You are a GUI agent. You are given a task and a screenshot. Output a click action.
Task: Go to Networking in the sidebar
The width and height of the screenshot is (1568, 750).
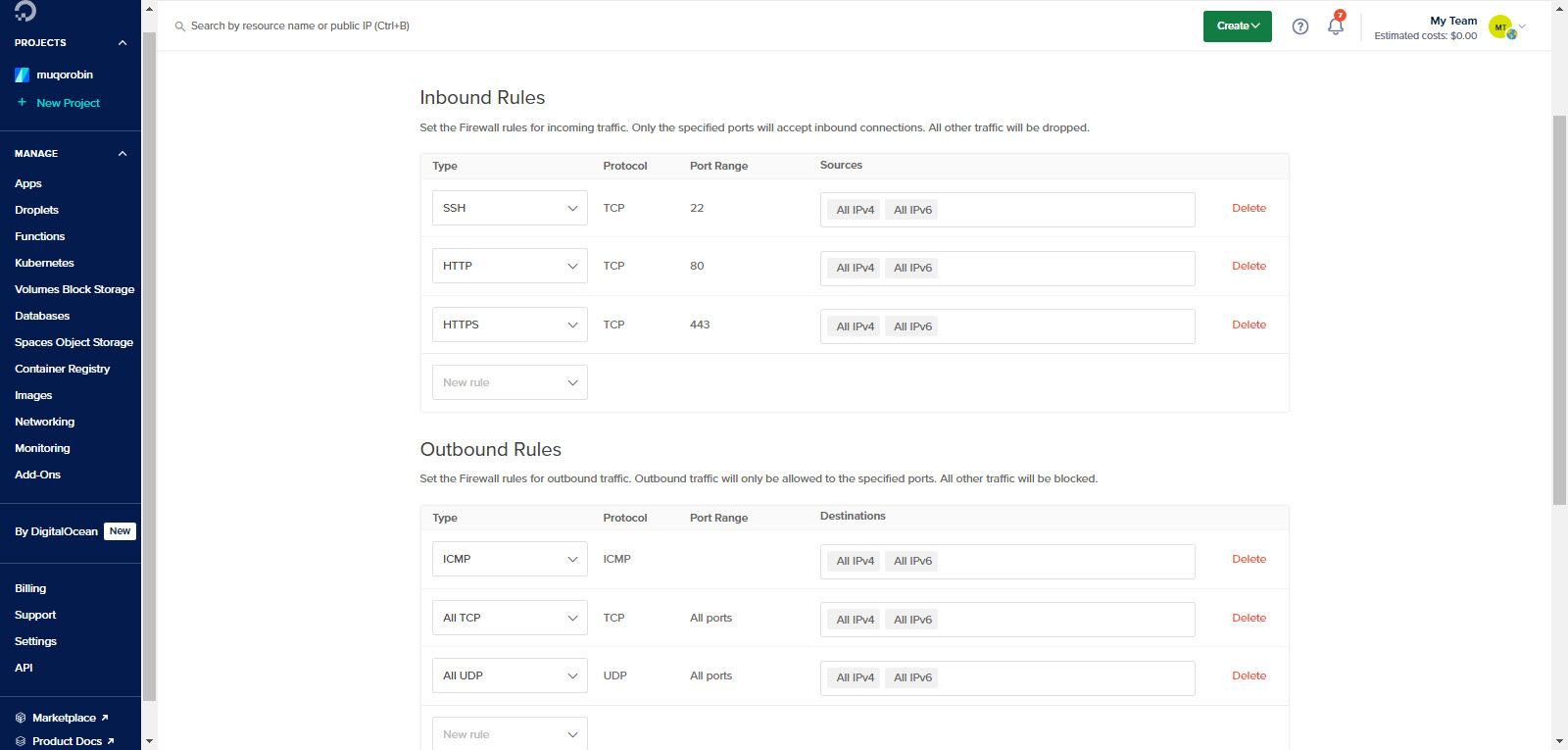[44, 422]
